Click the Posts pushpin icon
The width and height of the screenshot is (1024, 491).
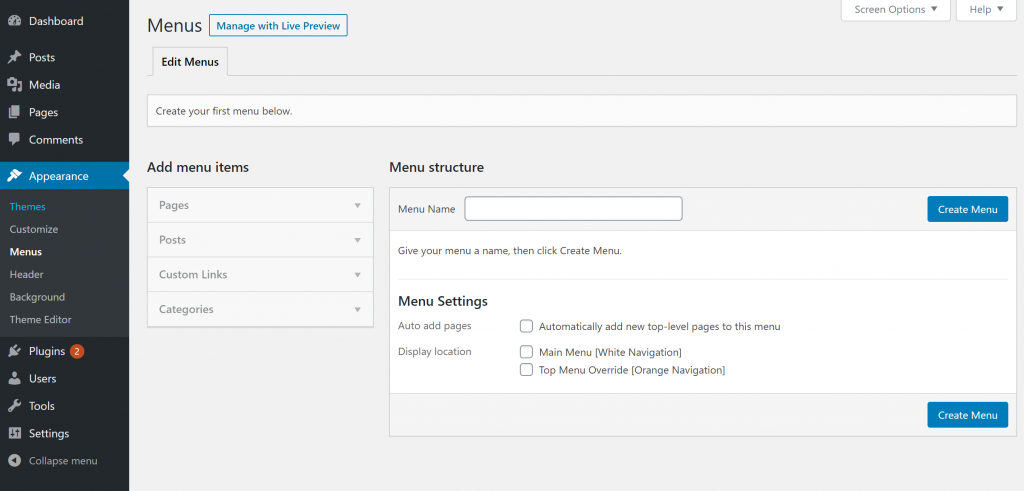(14, 57)
